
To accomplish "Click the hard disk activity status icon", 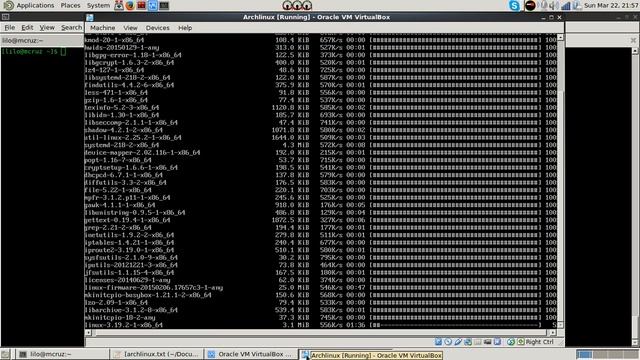I will point(438,342).
